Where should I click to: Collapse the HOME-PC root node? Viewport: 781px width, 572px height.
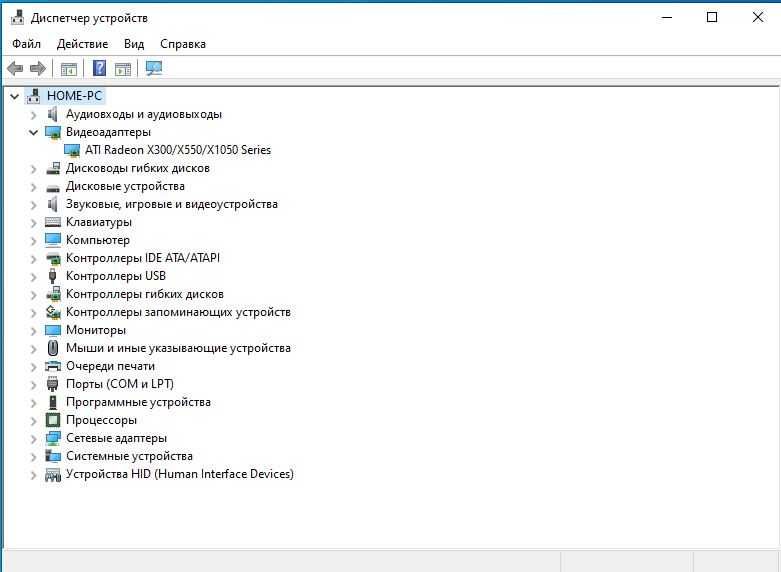point(15,96)
